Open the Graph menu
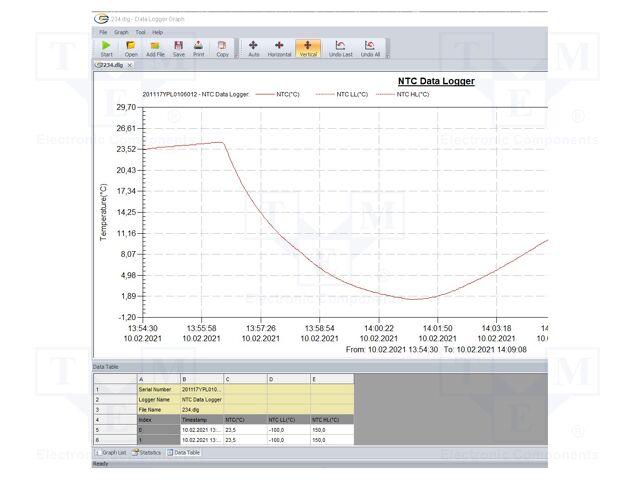 pos(121,32)
